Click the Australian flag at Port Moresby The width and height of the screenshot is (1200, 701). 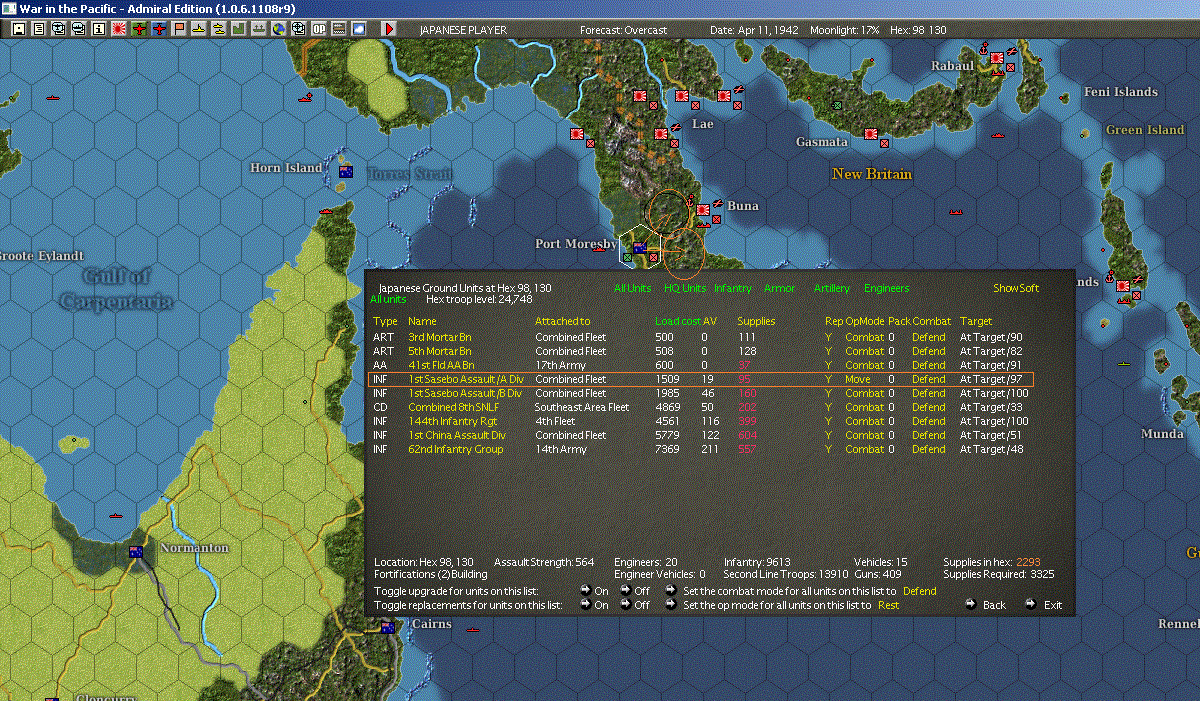(640, 247)
